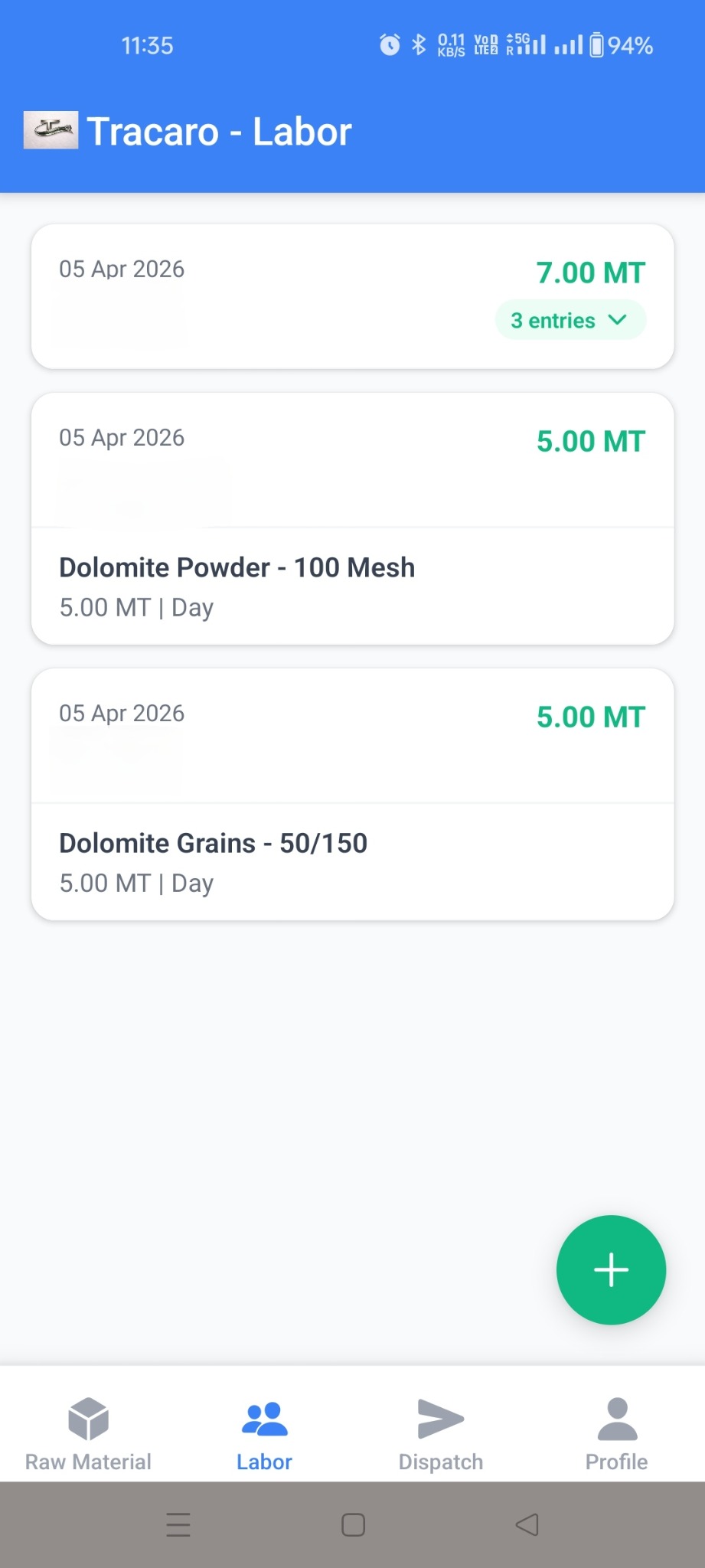
Task: Open the Dispatch paper plane icon
Action: coord(440,1418)
